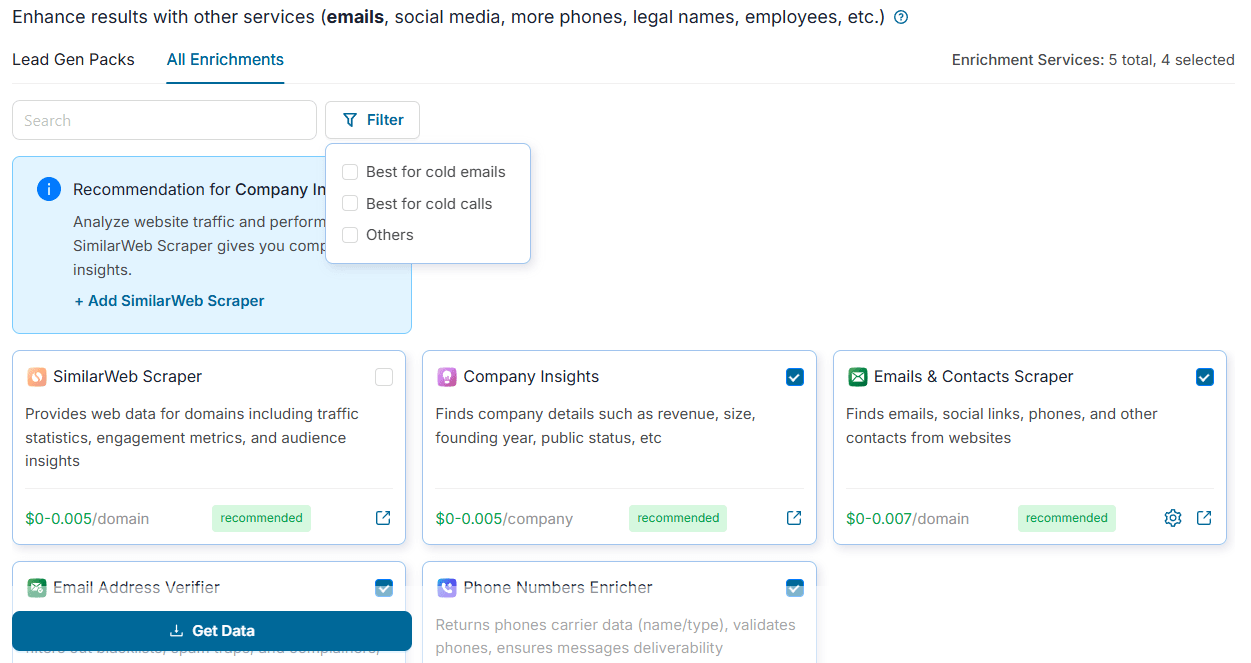Viewport: 1251px width, 663px height.
Task: Tick the Best for cold calls filter
Action: pyautogui.click(x=350, y=203)
